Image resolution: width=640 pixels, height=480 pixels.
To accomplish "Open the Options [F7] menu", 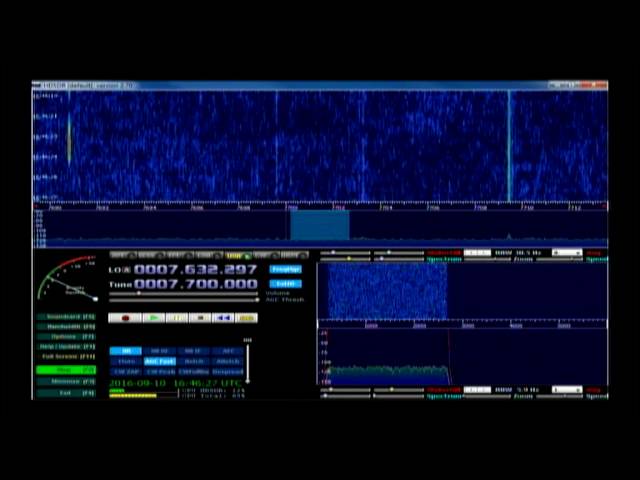I will [x=66, y=337].
